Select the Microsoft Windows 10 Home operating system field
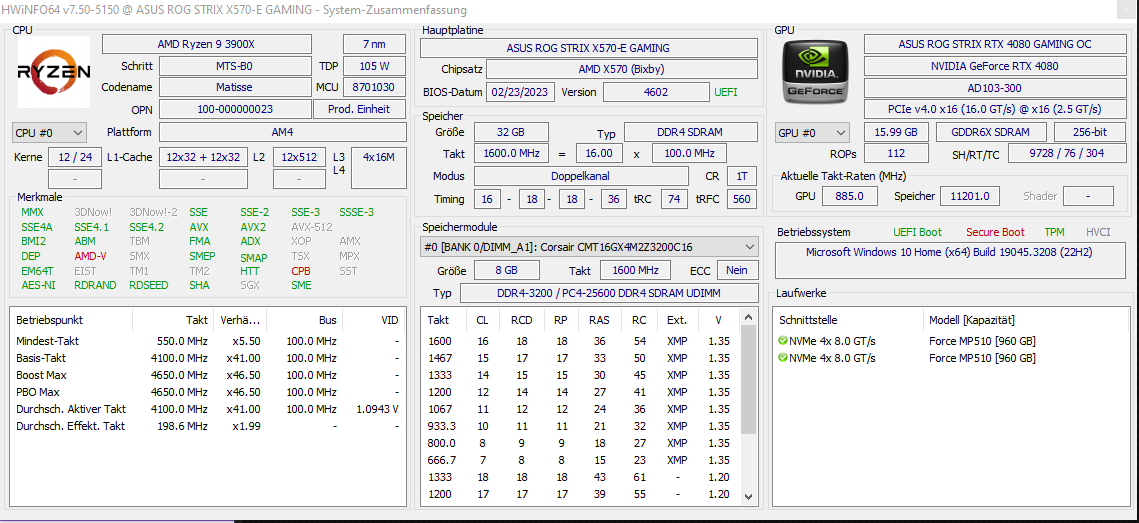Viewport: 1139px width, 523px height. point(951,261)
